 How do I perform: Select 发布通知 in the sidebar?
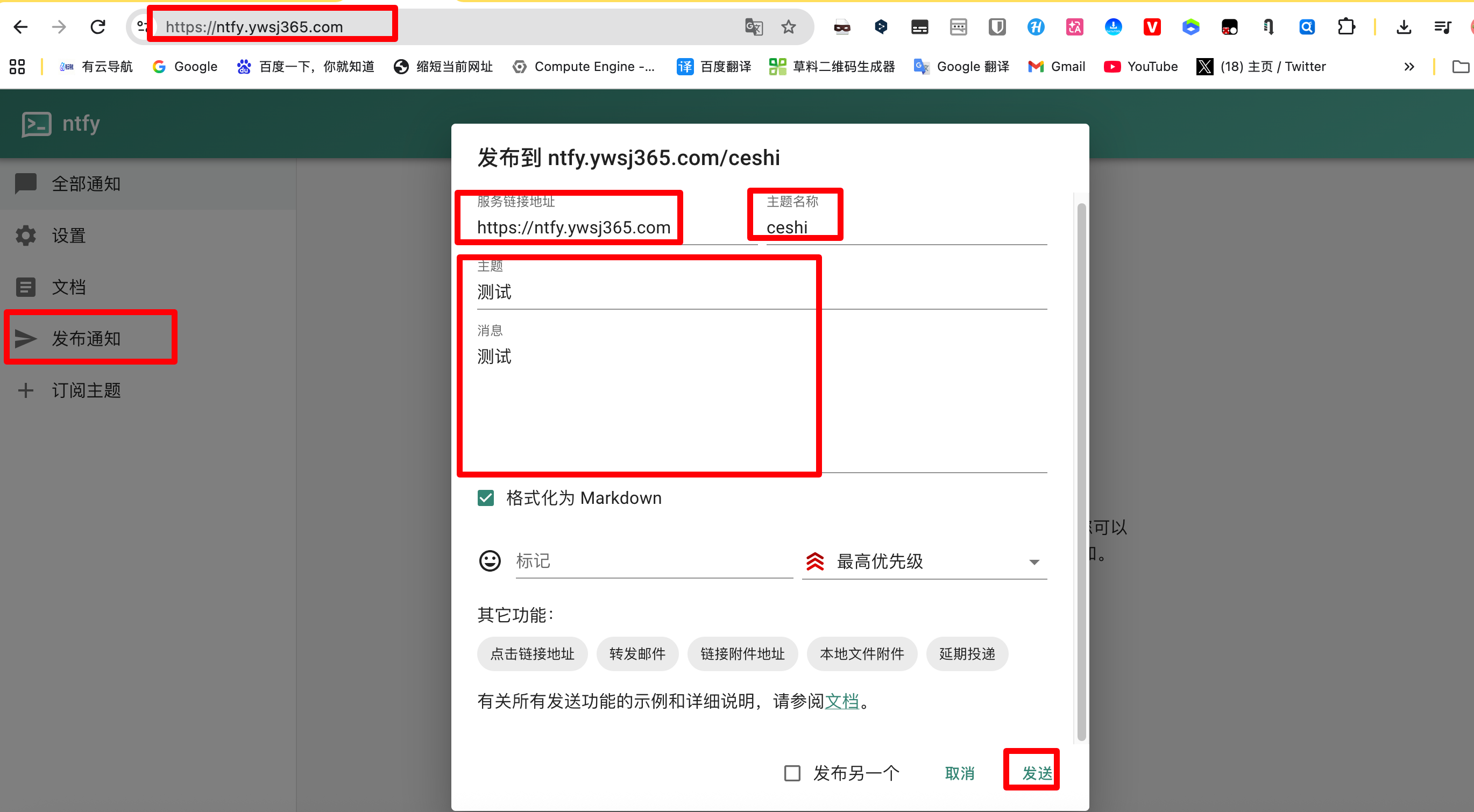[x=147, y=338]
